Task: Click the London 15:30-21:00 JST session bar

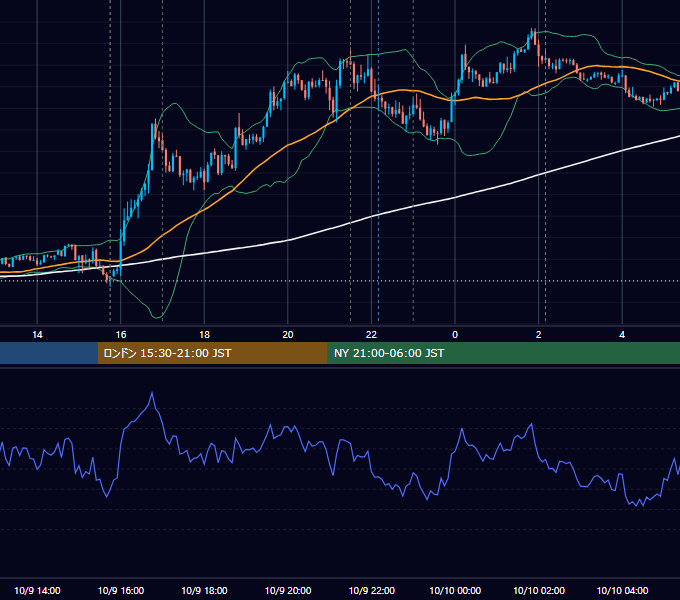Action: click(x=212, y=353)
